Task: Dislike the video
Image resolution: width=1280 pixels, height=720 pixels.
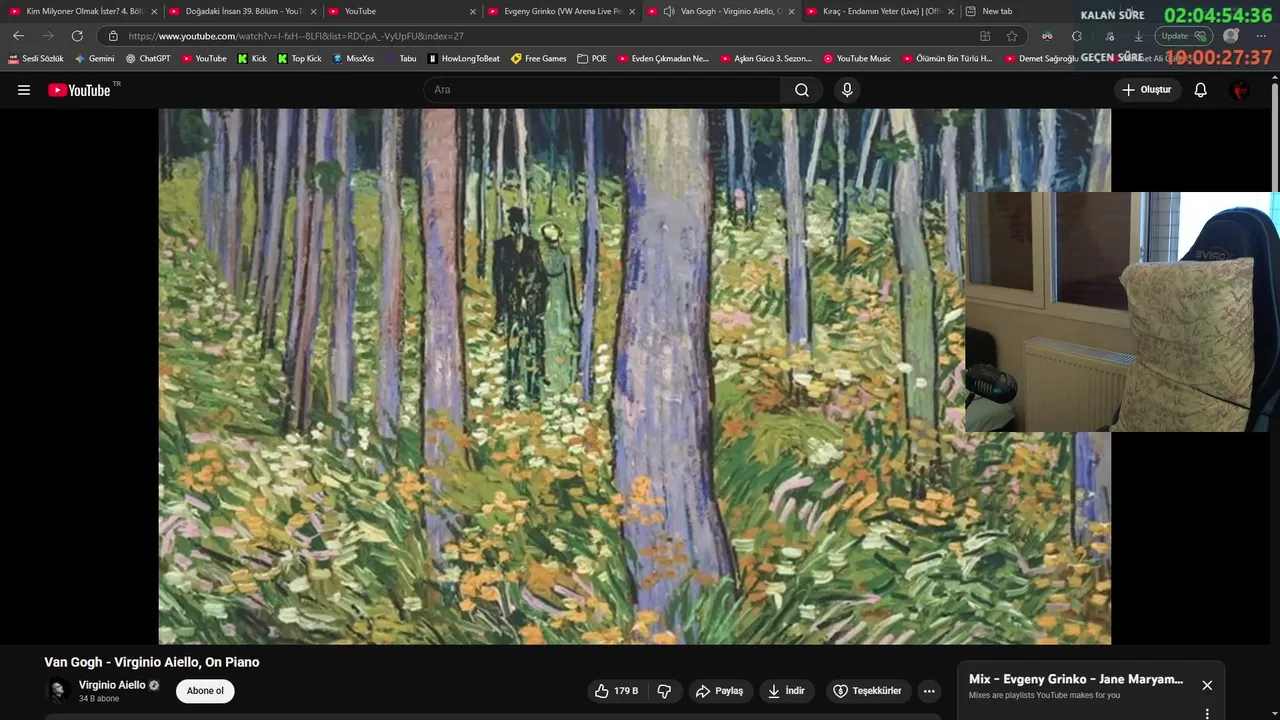Action: 664,691
